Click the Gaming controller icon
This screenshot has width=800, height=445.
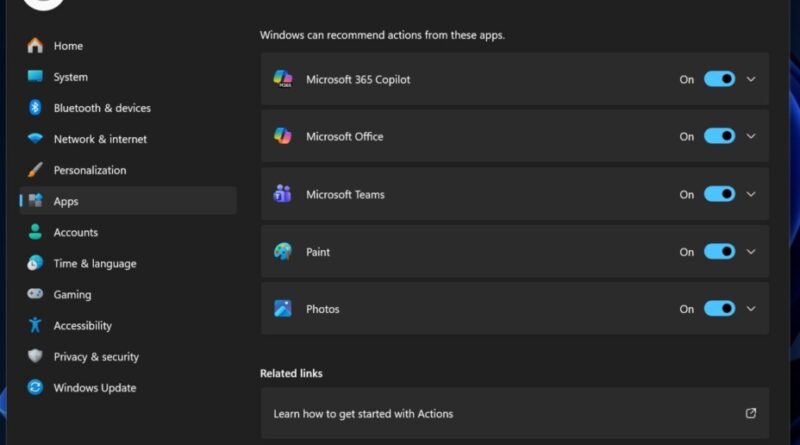click(35, 293)
